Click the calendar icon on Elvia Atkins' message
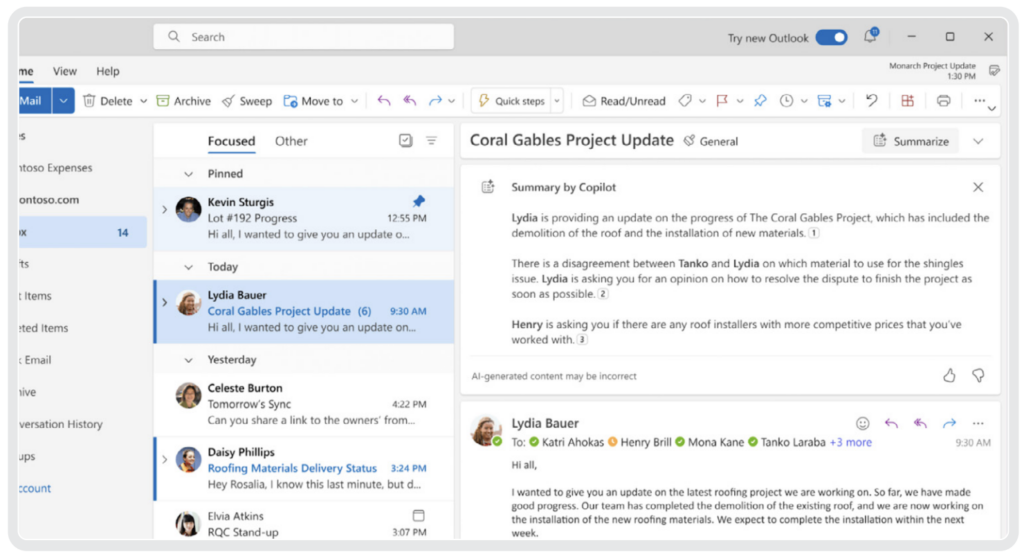 (419, 515)
